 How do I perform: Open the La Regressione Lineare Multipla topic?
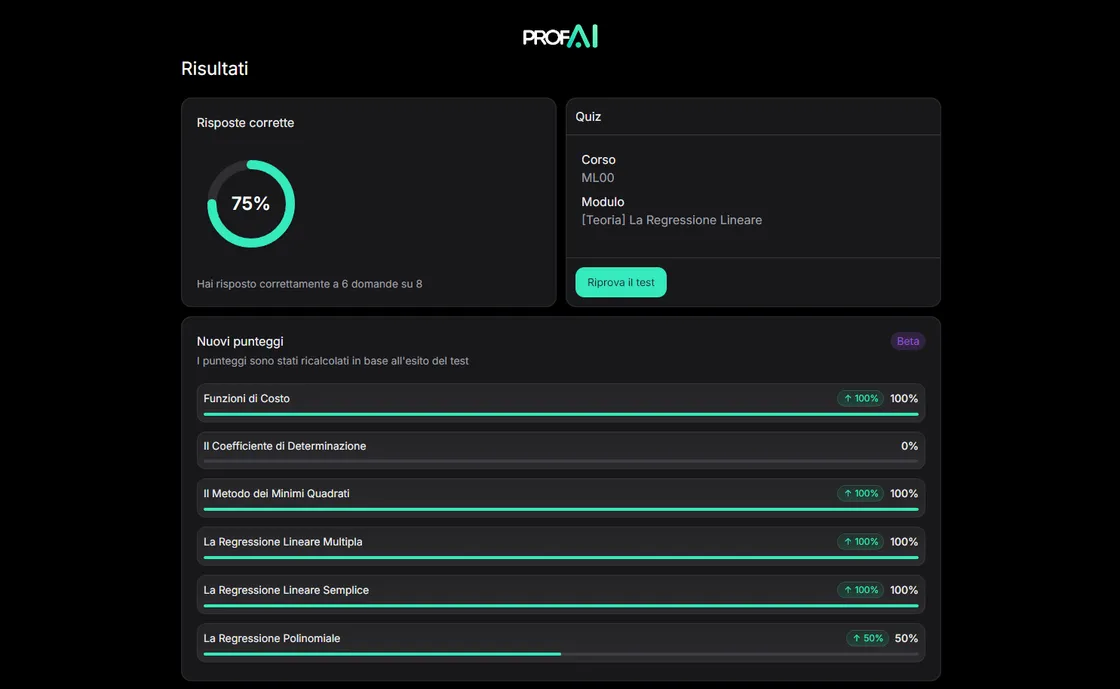[283, 542]
